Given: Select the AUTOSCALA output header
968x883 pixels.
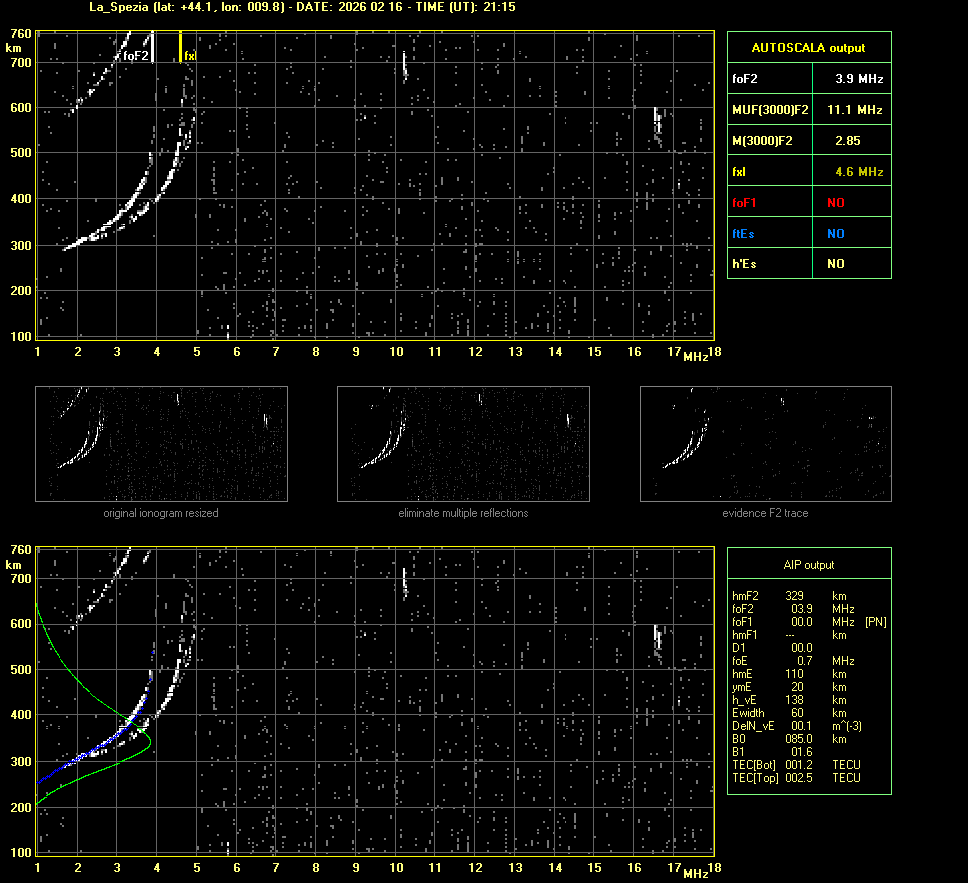Looking at the screenshot, I should [808, 47].
